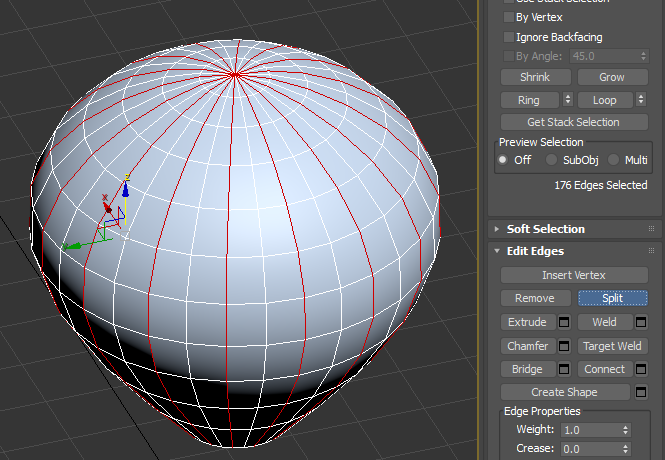Select the Off preview selection radio
The width and height of the screenshot is (665, 460).
pos(503,160)
